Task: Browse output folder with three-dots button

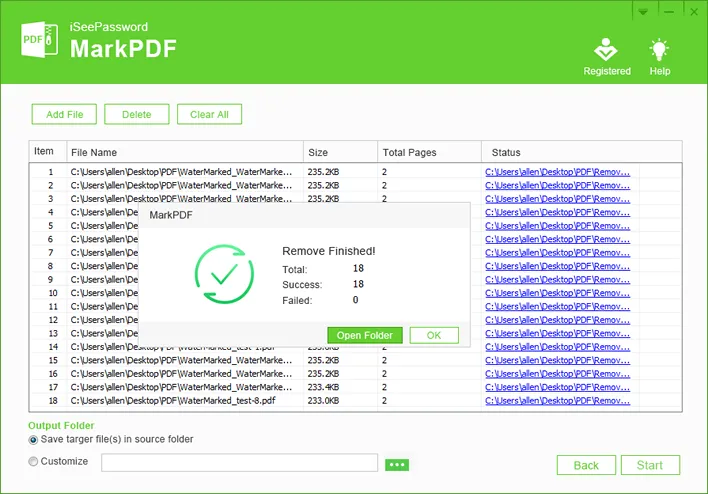Action: 397,465
